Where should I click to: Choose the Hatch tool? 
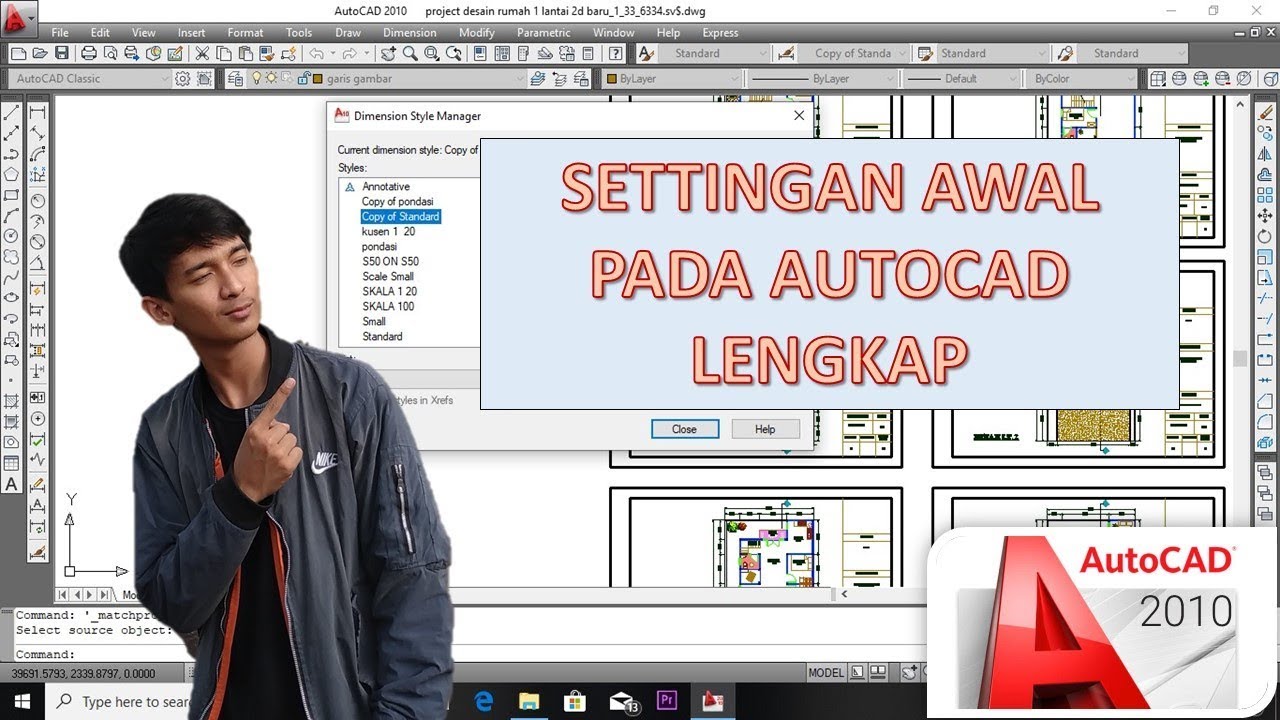(12, 401)
